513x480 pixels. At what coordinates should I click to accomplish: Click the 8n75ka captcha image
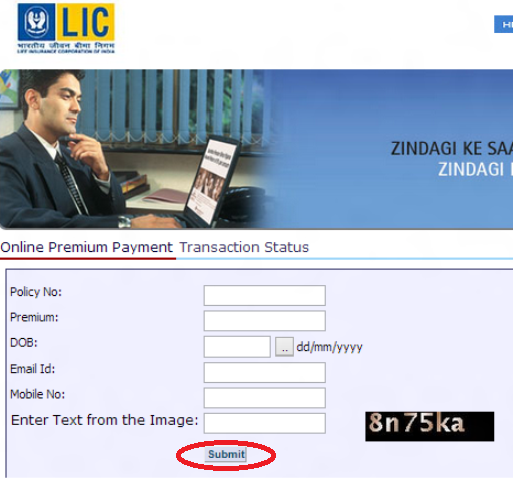(430, 426)
